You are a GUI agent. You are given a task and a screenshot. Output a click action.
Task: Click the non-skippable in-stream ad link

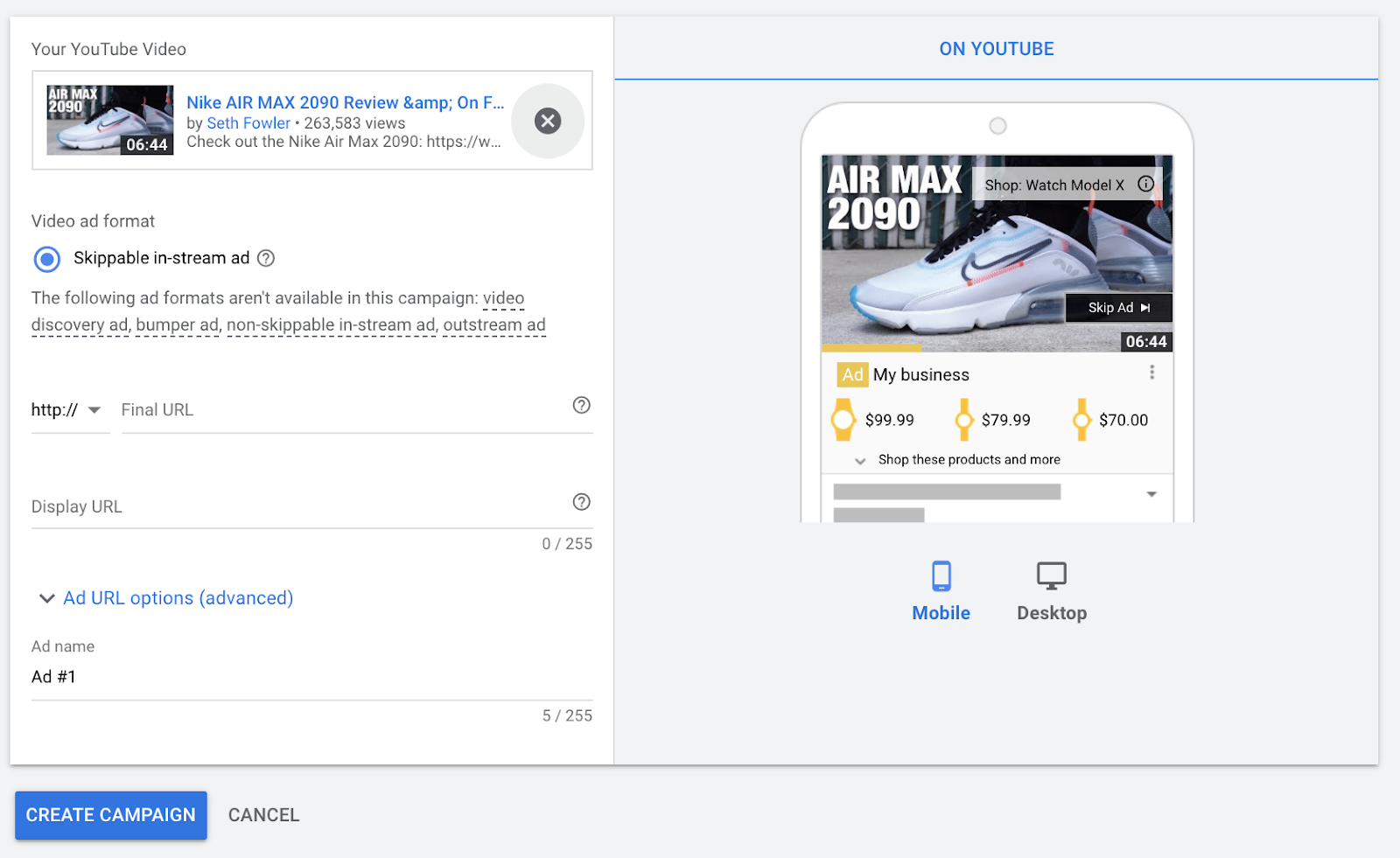point(331,325)
